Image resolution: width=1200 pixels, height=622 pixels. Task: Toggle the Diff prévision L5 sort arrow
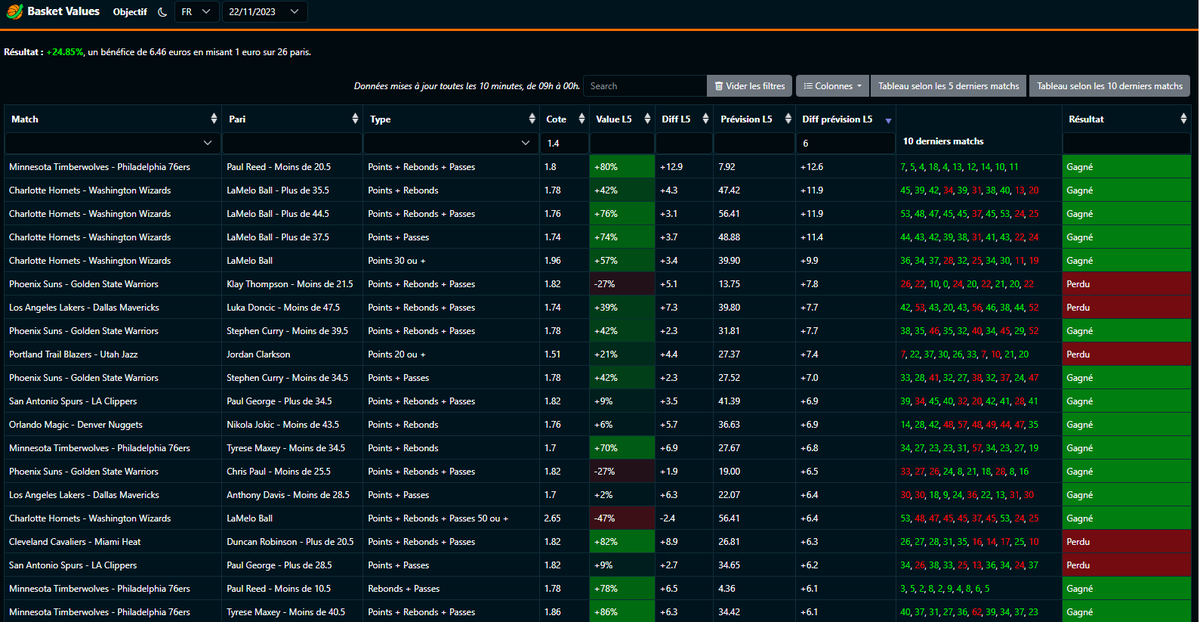pos(887,120)
